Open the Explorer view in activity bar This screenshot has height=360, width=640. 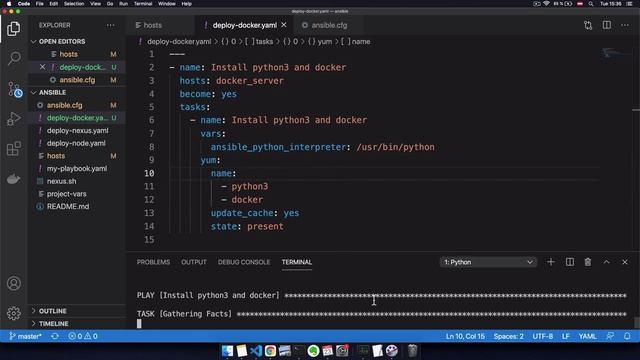click(x=13, y=29)
